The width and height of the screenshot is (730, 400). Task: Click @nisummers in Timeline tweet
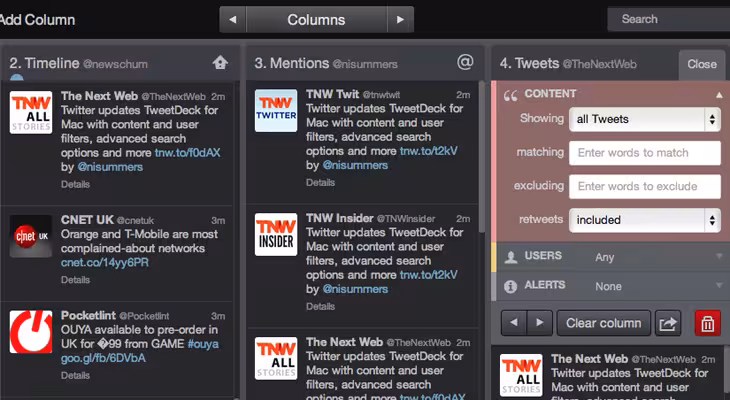point(110,167)
